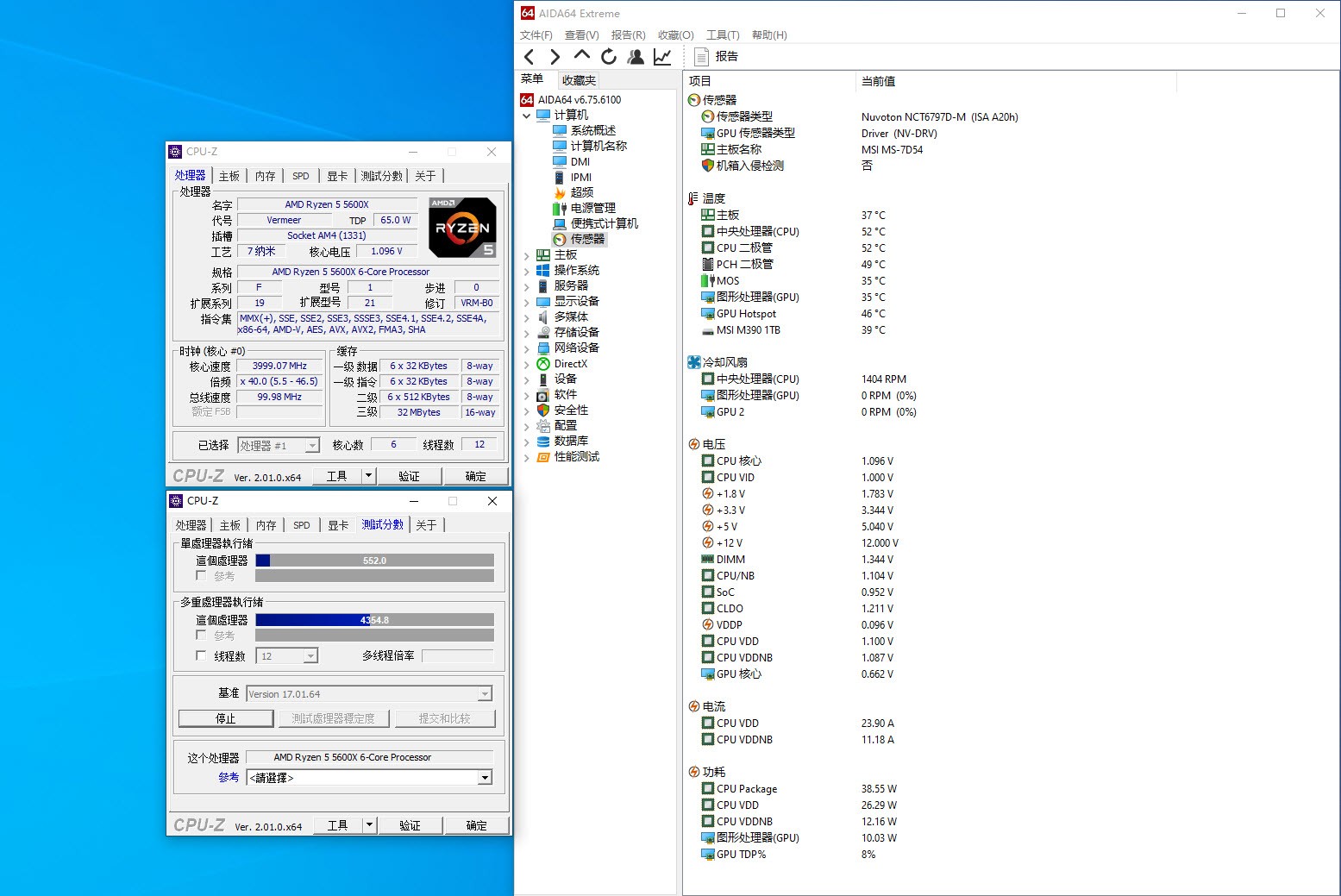Open the 报告(R) menu in AIDA64
This screenshot has width=1341, height=896.
(x=628, y=34)
